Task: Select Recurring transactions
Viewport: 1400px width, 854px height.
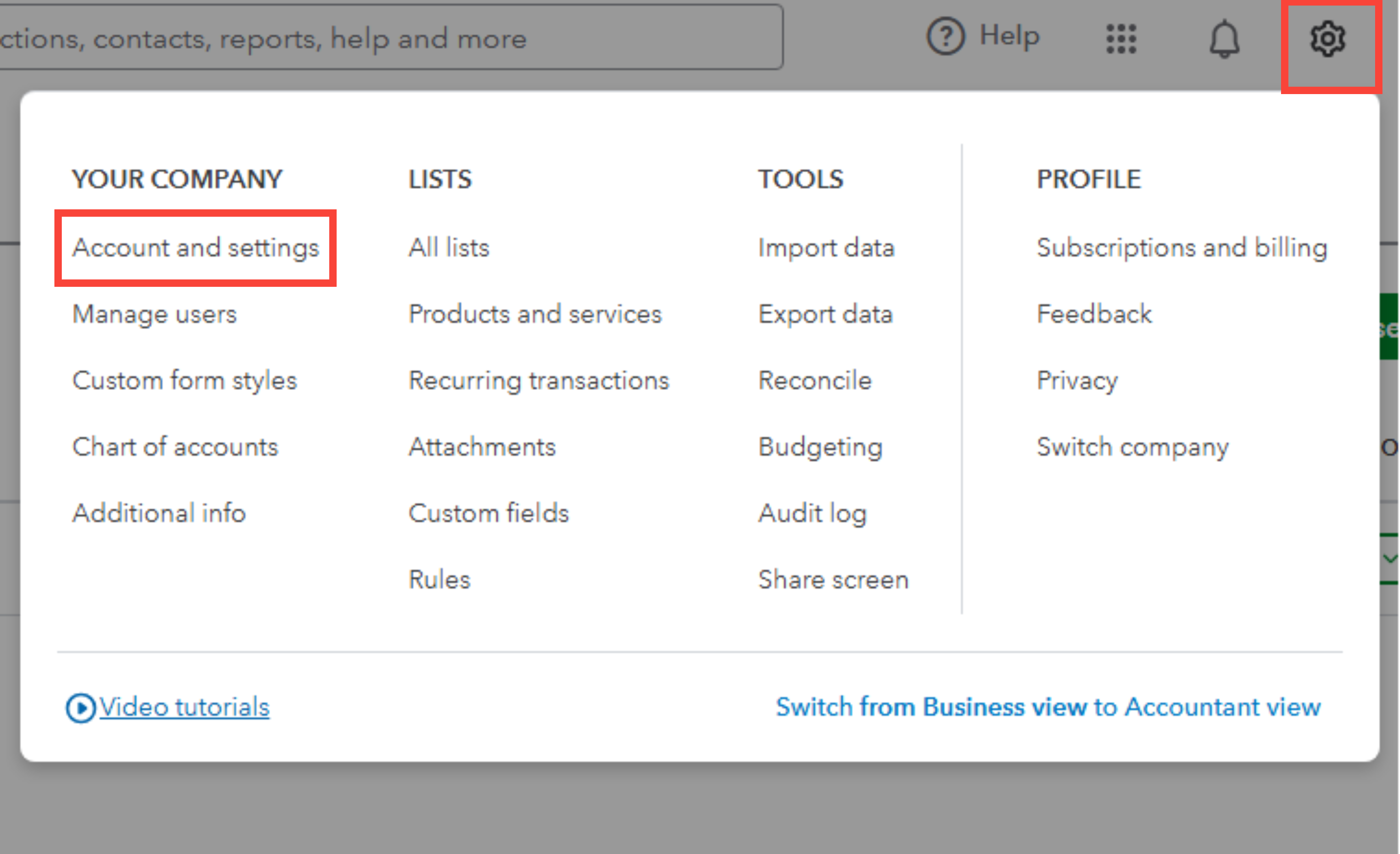Action: (x=539, y=380)
